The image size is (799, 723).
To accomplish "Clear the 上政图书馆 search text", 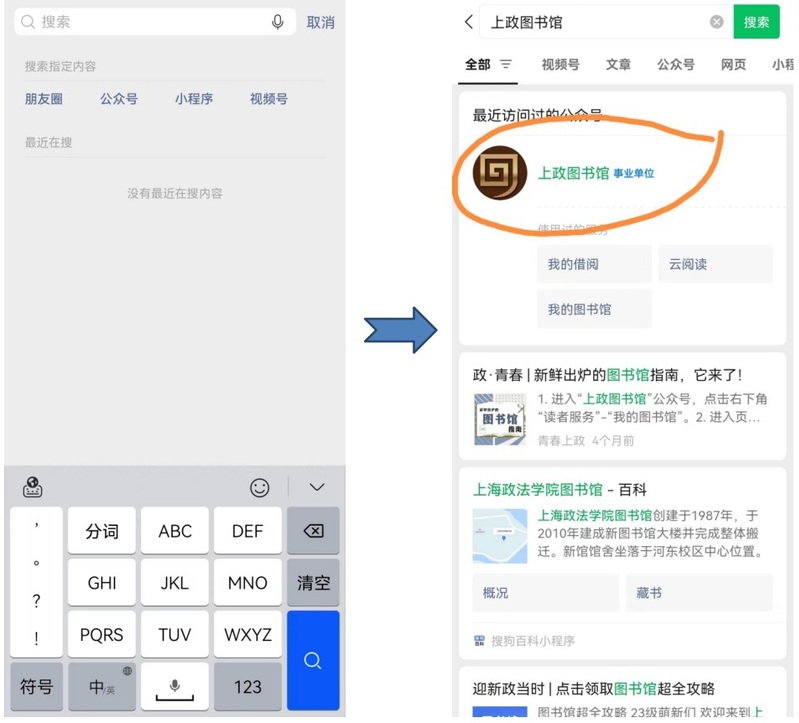I will tap(716, 22).
